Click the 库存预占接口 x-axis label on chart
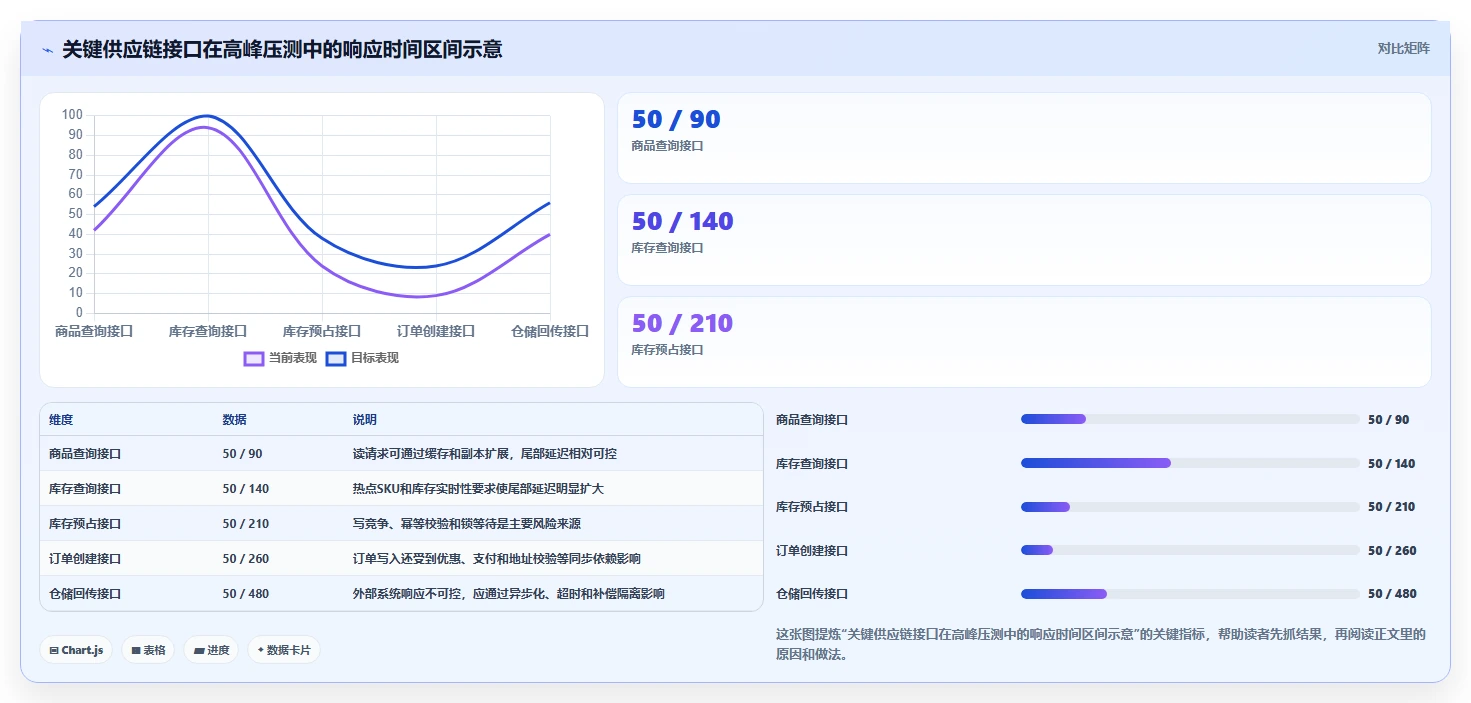The height and width of the screenshot is (703, 1471). (x=322, y=331)
